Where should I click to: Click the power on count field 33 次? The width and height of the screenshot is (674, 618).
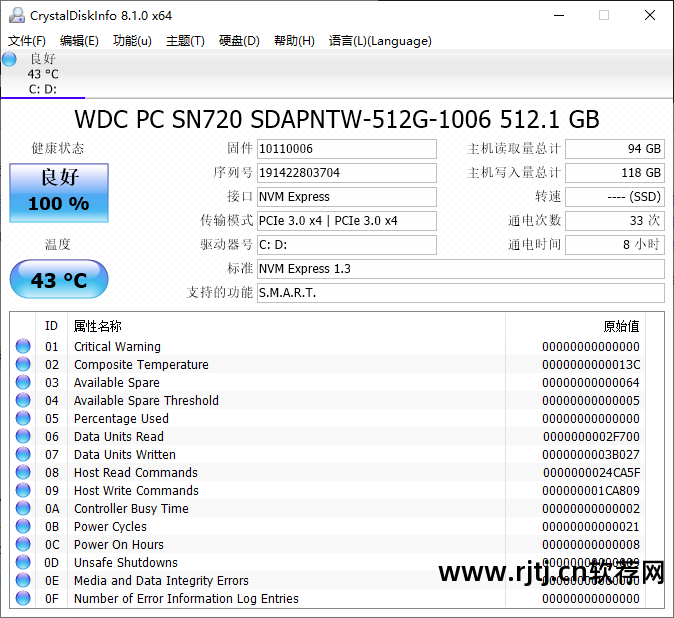[615, 221]
